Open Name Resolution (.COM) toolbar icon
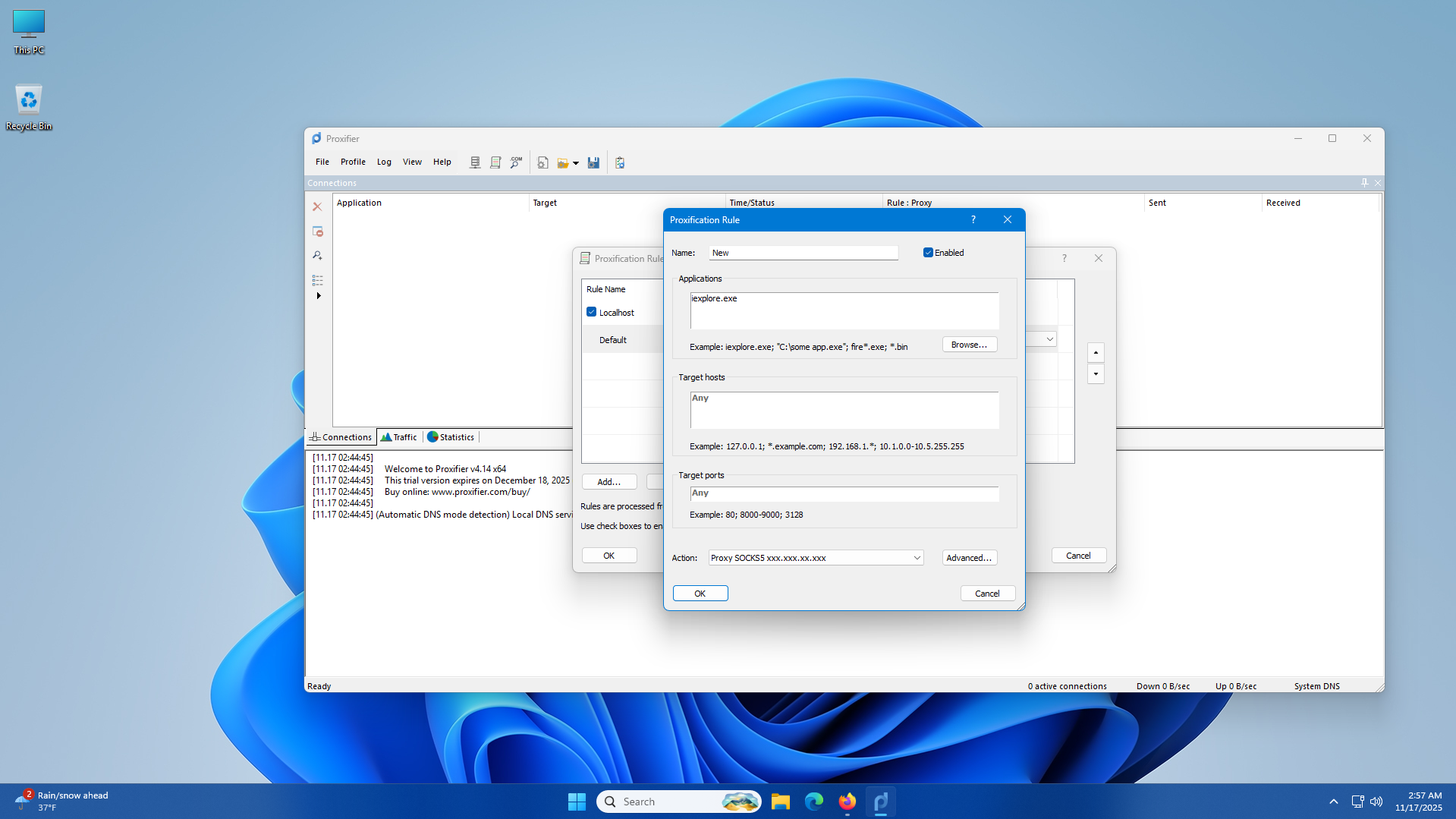 [516, 162]
